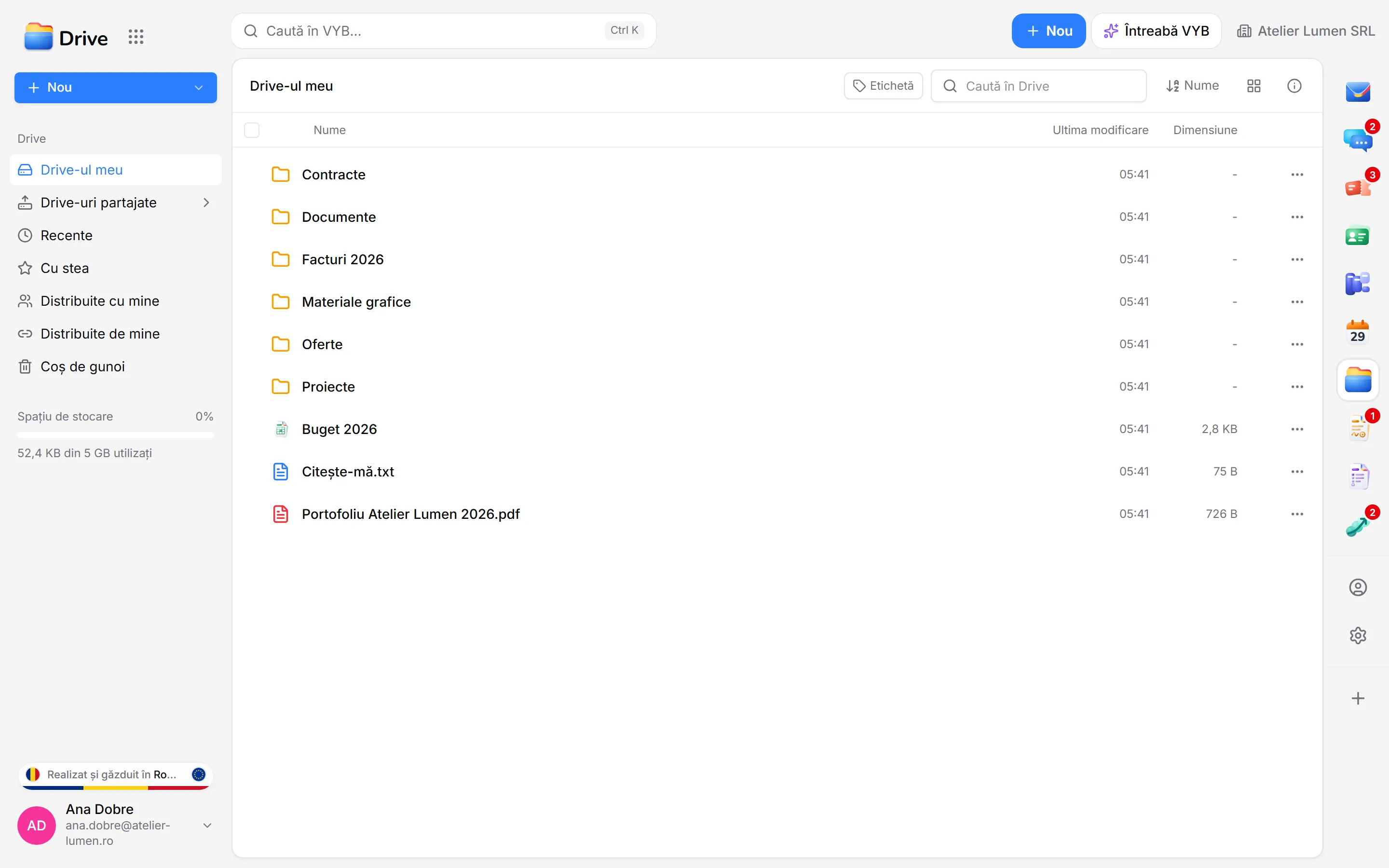Viewport: 1389px width, 868px height.
Task: Open more options for Portofoliu Atelier Lumen 2026.pdf
Action: pyautogui.click(x=1297, y=515)
